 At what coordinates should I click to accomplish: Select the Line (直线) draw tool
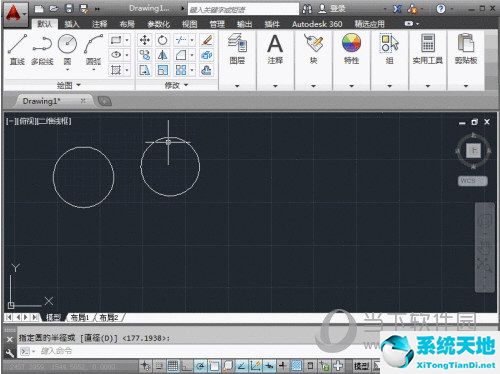17,49
